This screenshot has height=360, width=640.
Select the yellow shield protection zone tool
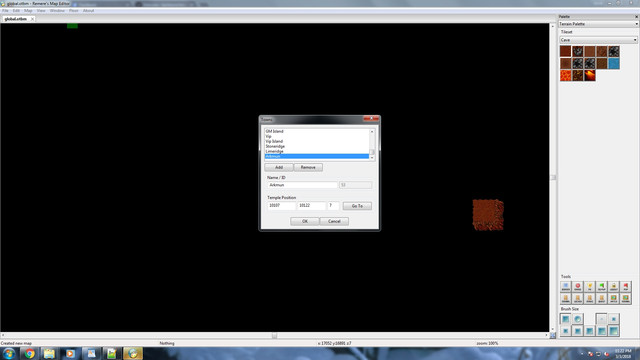point(589,287)
